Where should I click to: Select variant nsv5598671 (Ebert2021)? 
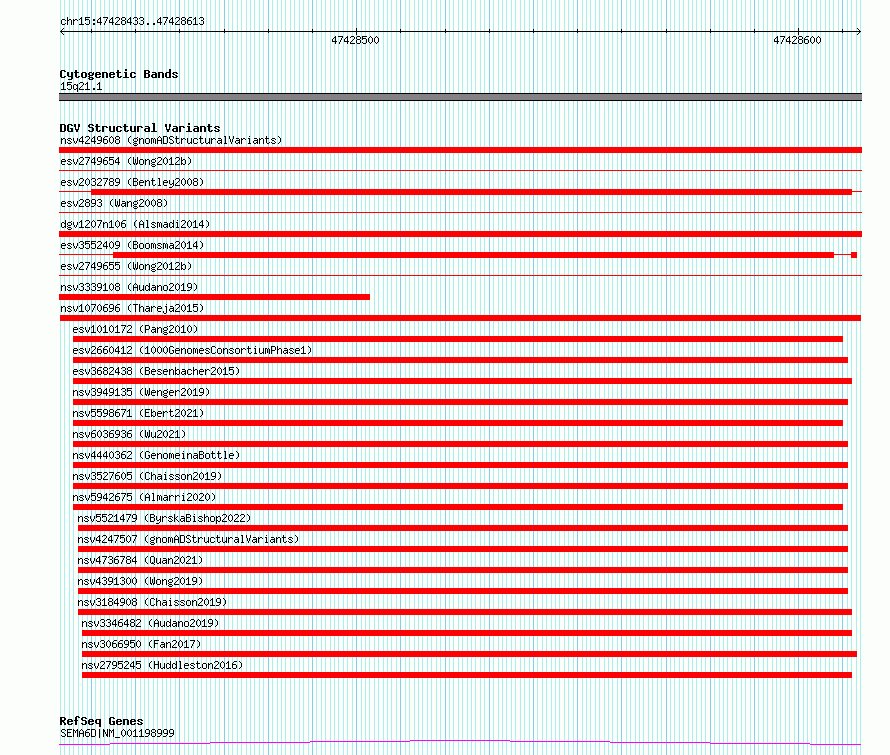pyautogui.click(x=138, y=413)
